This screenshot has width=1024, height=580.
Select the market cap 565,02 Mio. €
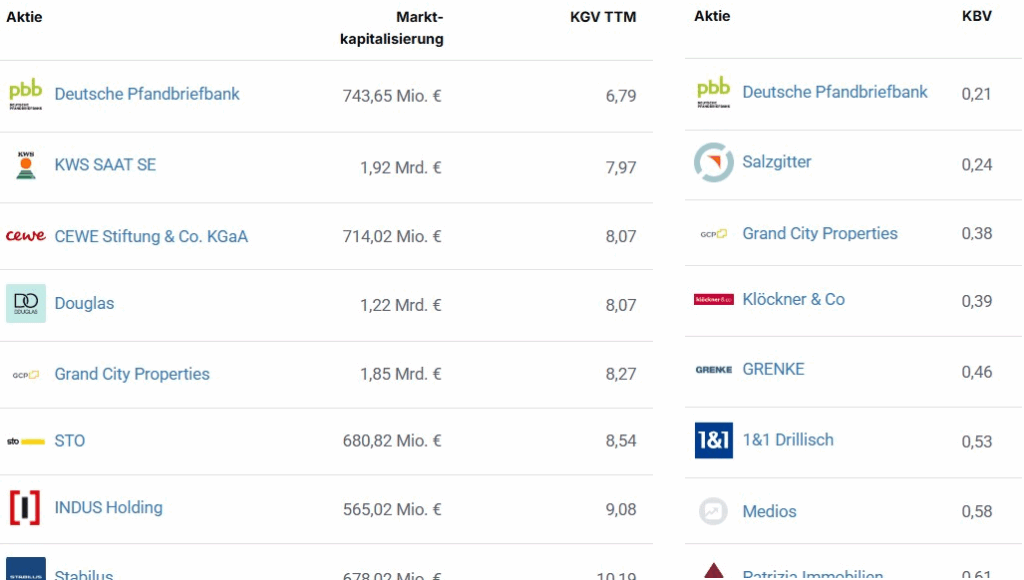point(392,509)
